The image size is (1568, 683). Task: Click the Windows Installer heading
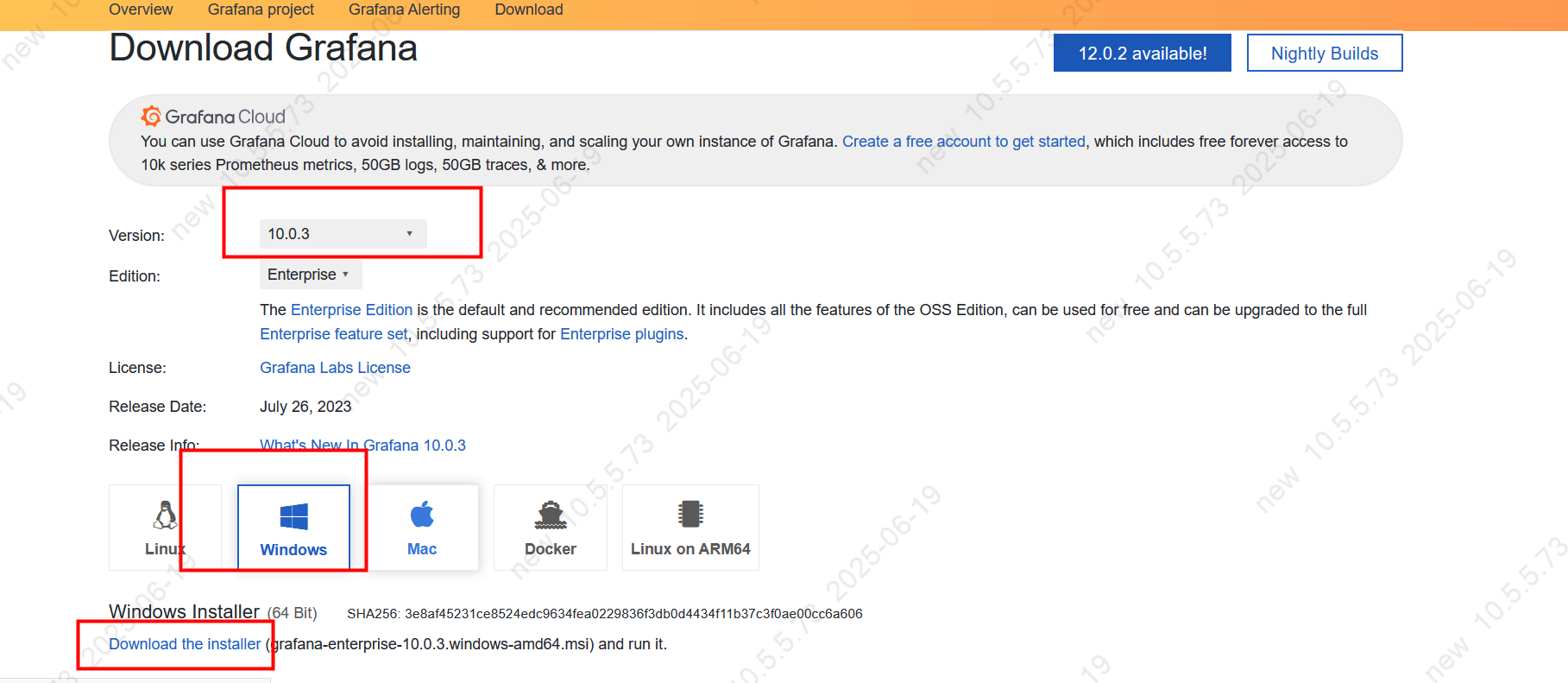coord(184,612)
